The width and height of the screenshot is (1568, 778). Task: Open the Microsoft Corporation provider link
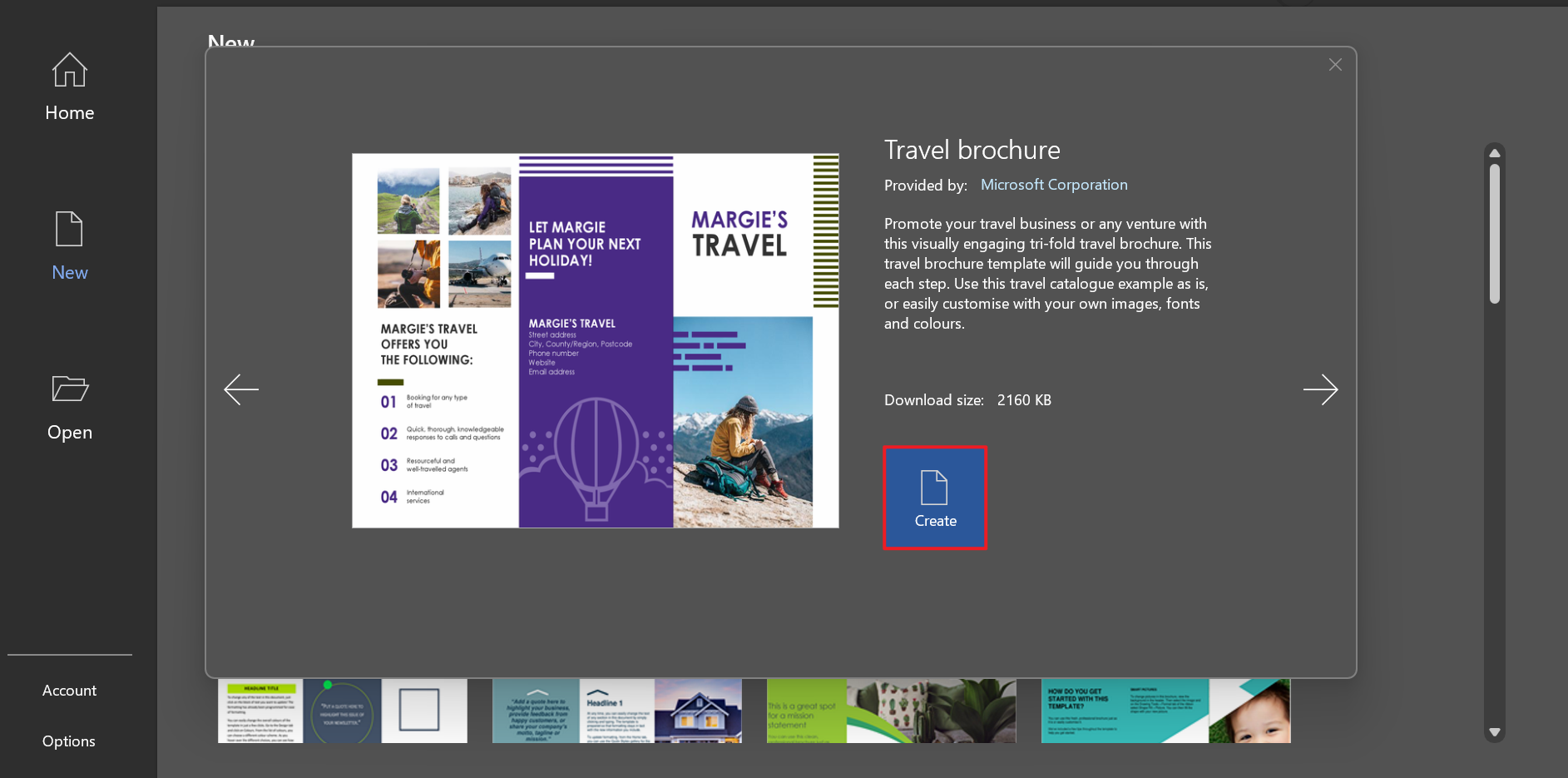pyautogui.click(x=1054, y=185)
